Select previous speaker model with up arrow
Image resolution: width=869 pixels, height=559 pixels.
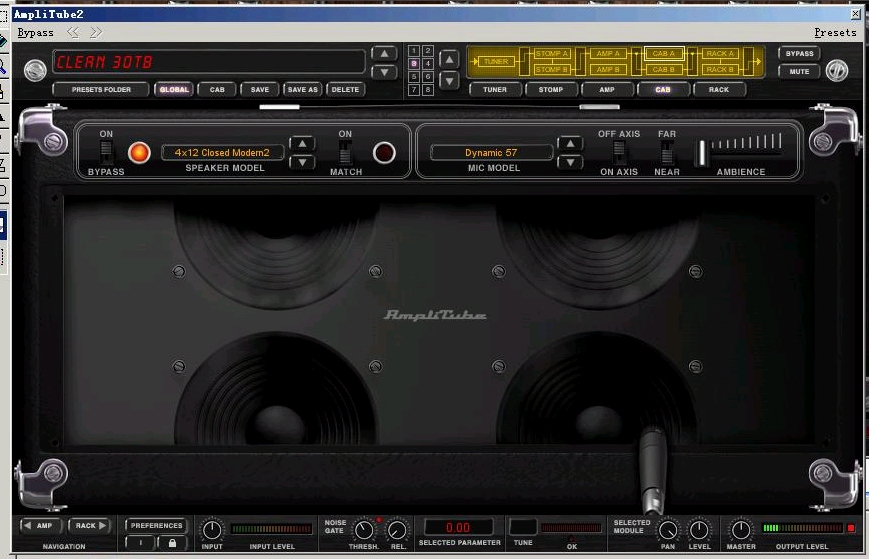[303, 143]
